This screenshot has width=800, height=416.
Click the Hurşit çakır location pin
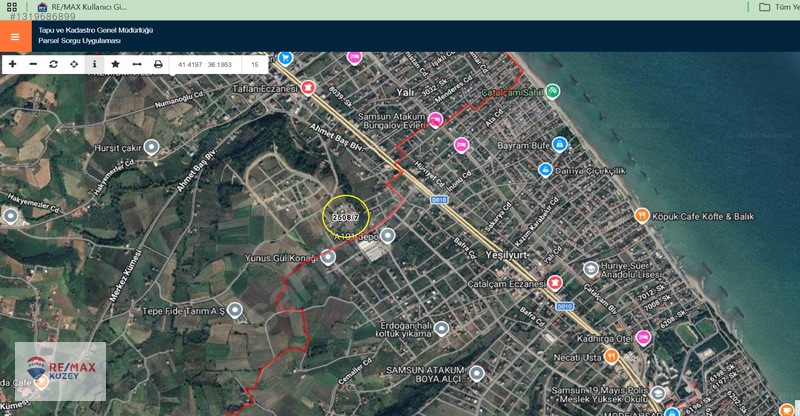151,148
